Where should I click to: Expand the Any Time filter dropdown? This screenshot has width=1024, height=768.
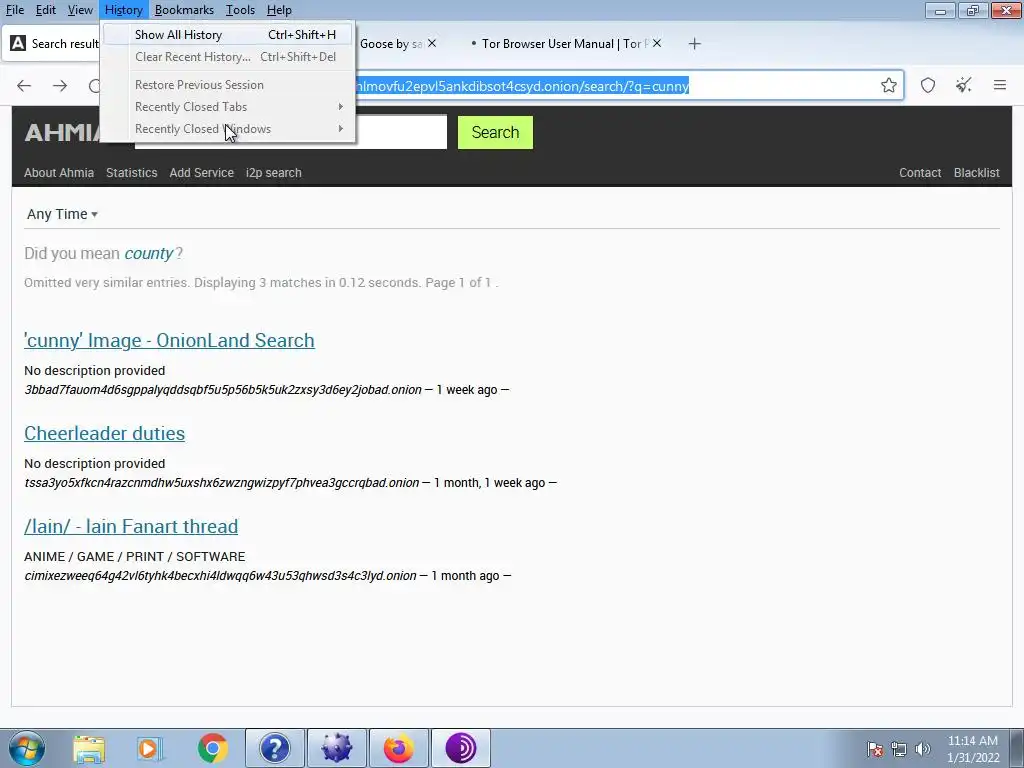click(x=62, y=214)
